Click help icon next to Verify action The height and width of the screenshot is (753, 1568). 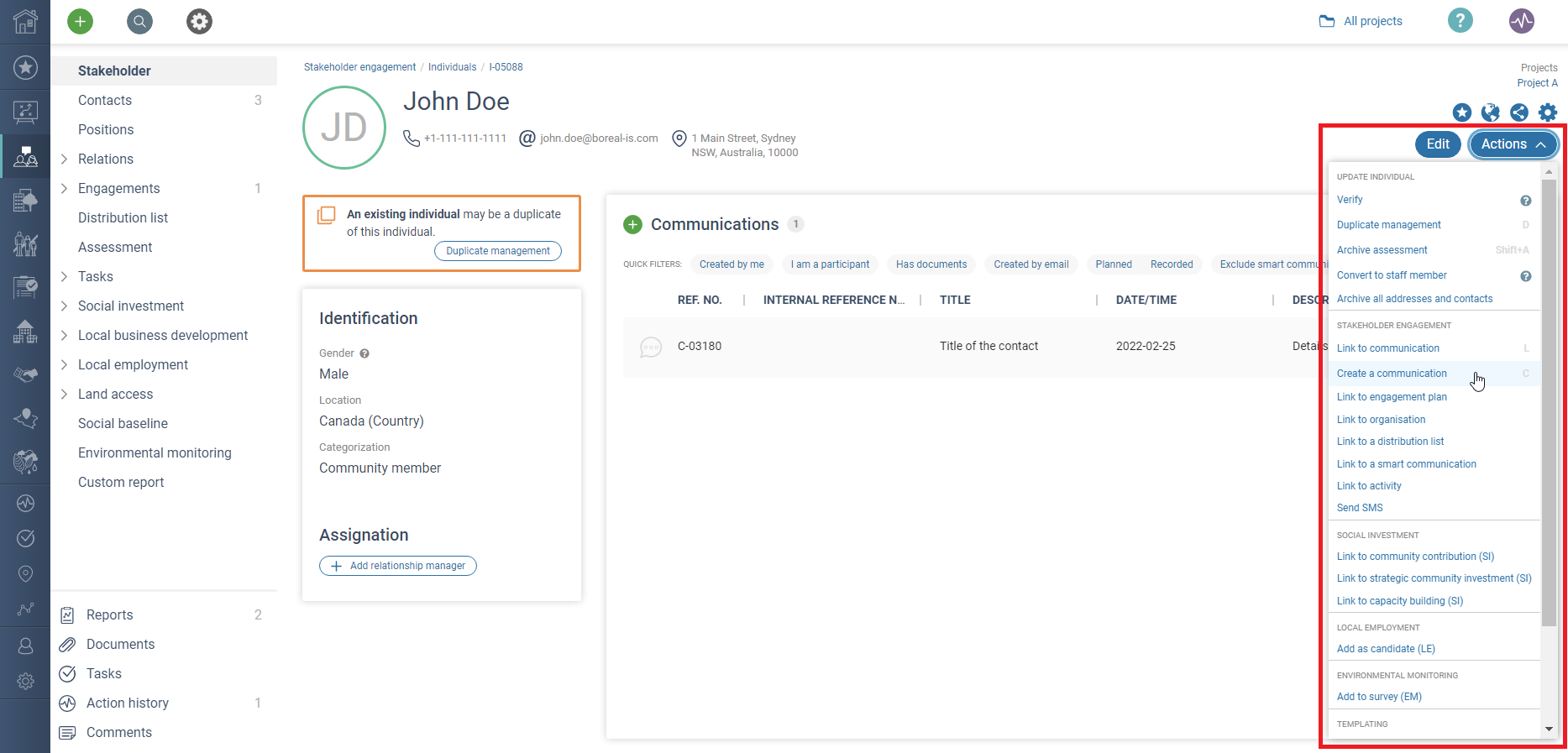click(x=1525, y=201)
